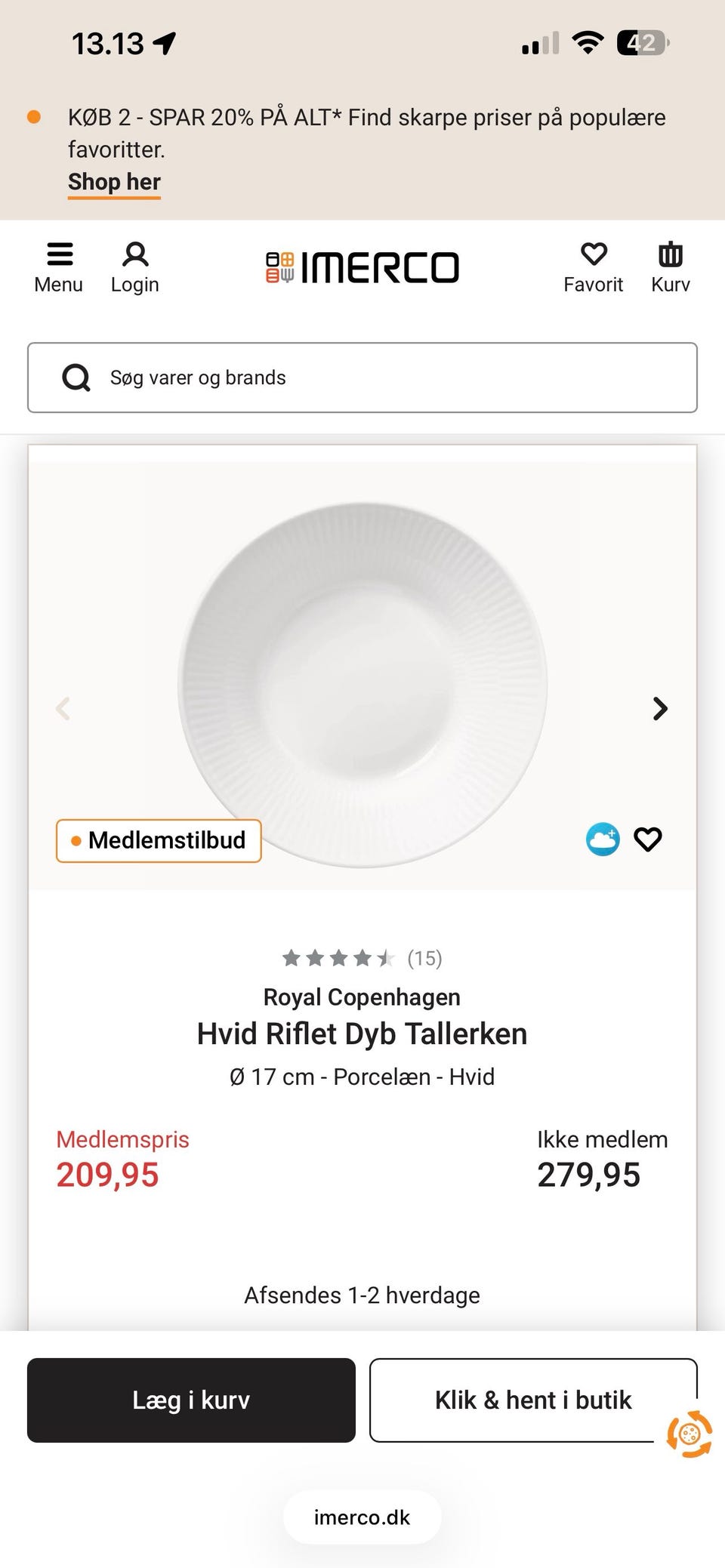Open the hamburger Menu icon
The width and height of the screenshot is (725, 1568).
(x=59, y=255)
